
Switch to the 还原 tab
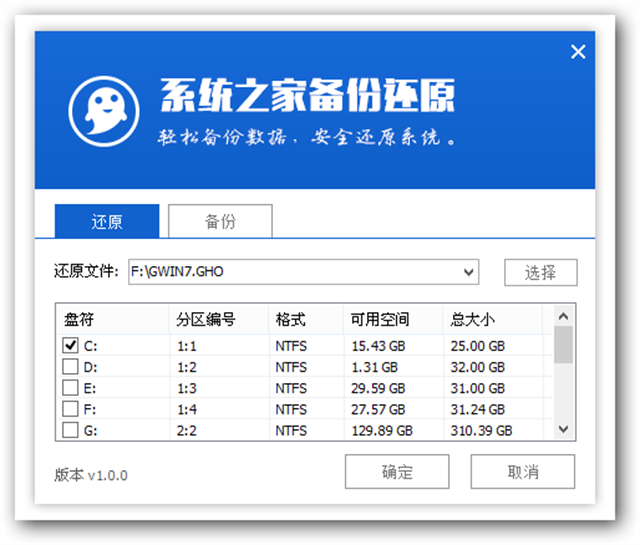pyautogui.click(x=107, y=221)
